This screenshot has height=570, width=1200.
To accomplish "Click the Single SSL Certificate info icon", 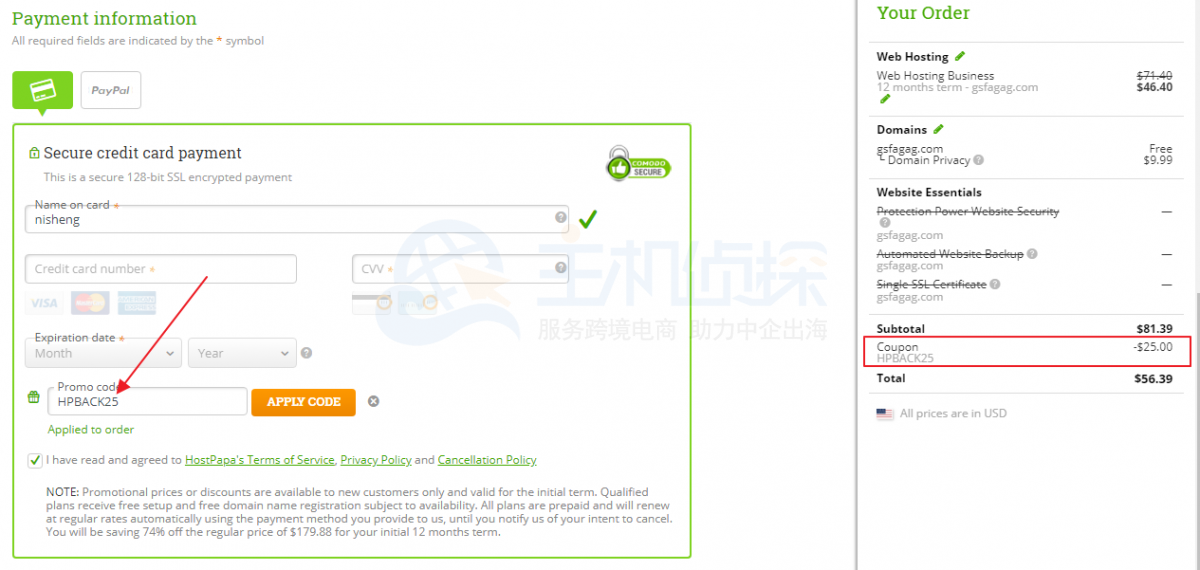I will pyautogui.click(x=995, y=284).
